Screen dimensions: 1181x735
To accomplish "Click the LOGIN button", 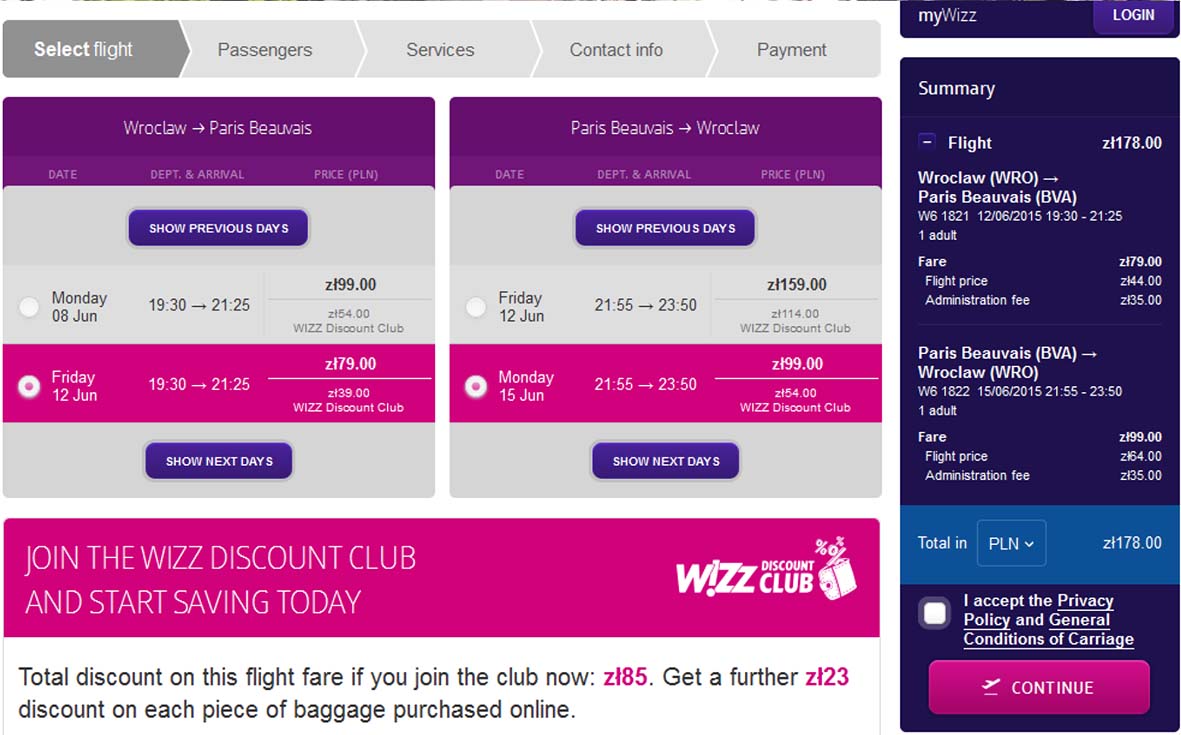I will pos(1133,15).
